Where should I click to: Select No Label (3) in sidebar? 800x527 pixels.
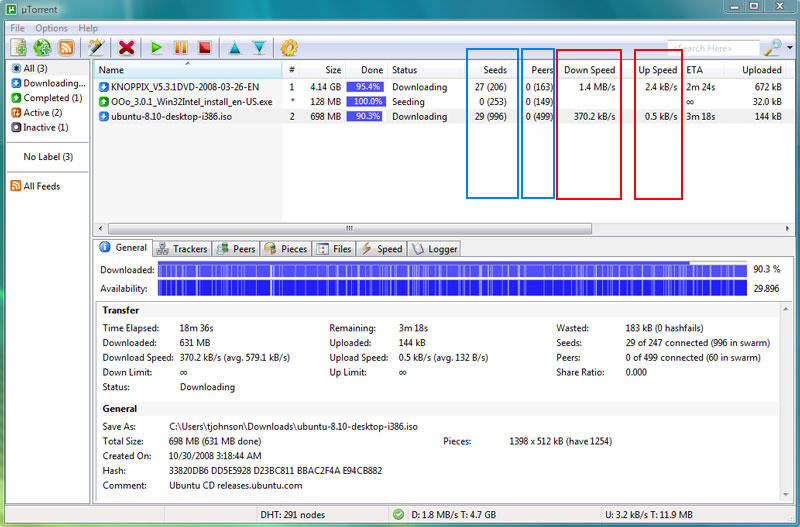pos(48,157)
